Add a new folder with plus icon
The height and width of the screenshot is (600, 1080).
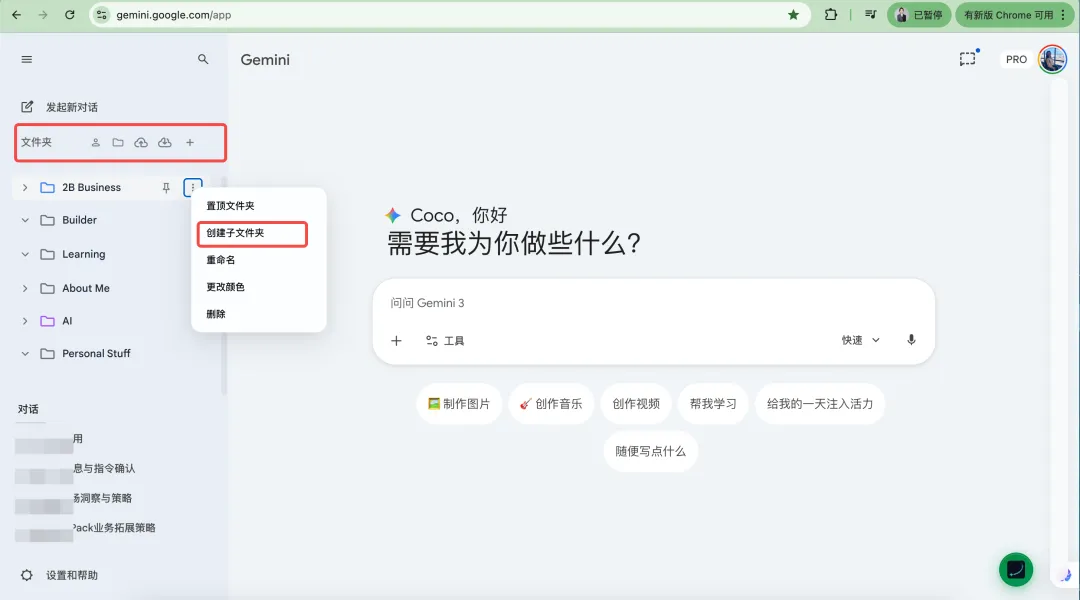[x=190, y=143]
